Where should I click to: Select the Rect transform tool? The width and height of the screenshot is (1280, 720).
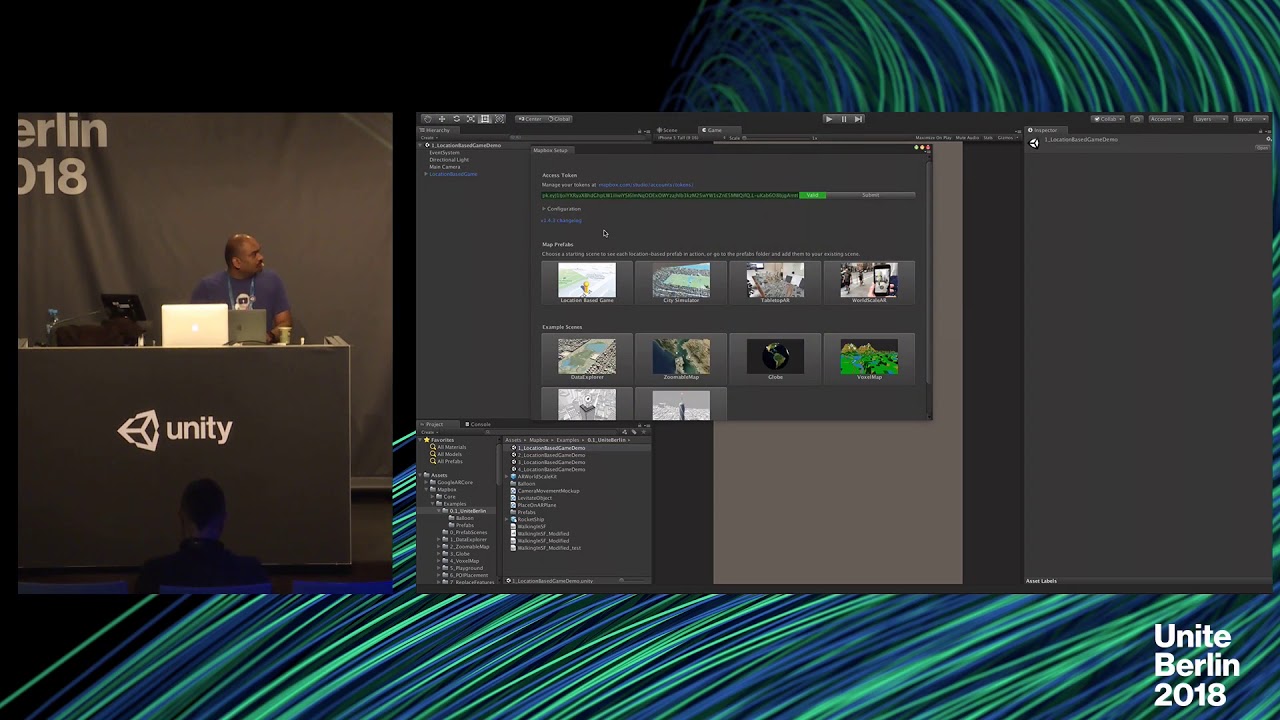click(x=485, y=119)
